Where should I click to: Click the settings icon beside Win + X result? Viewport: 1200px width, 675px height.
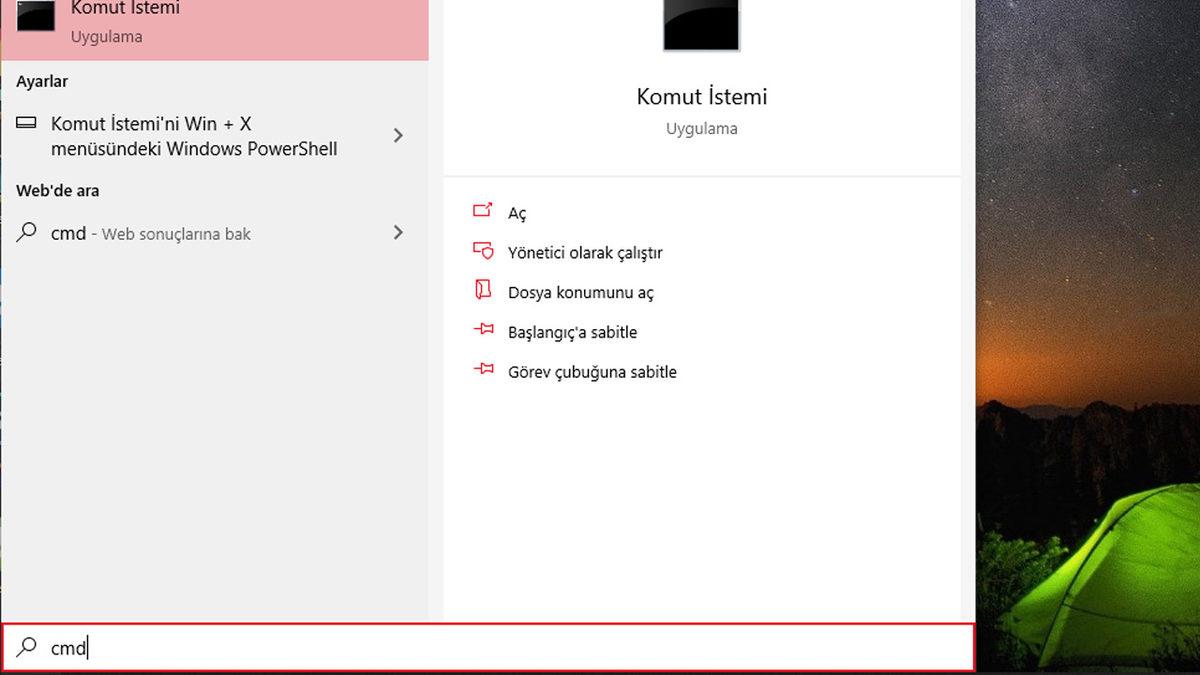click(x=29, y=124)
